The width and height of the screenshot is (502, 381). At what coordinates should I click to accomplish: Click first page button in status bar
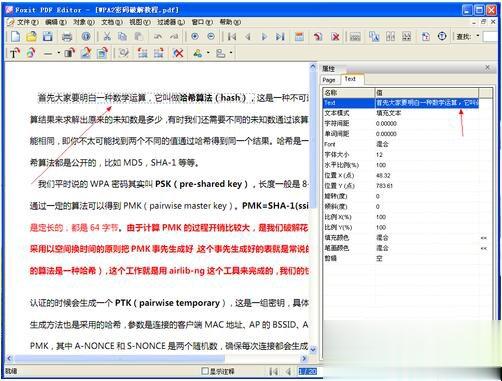[x=273, y=371]
